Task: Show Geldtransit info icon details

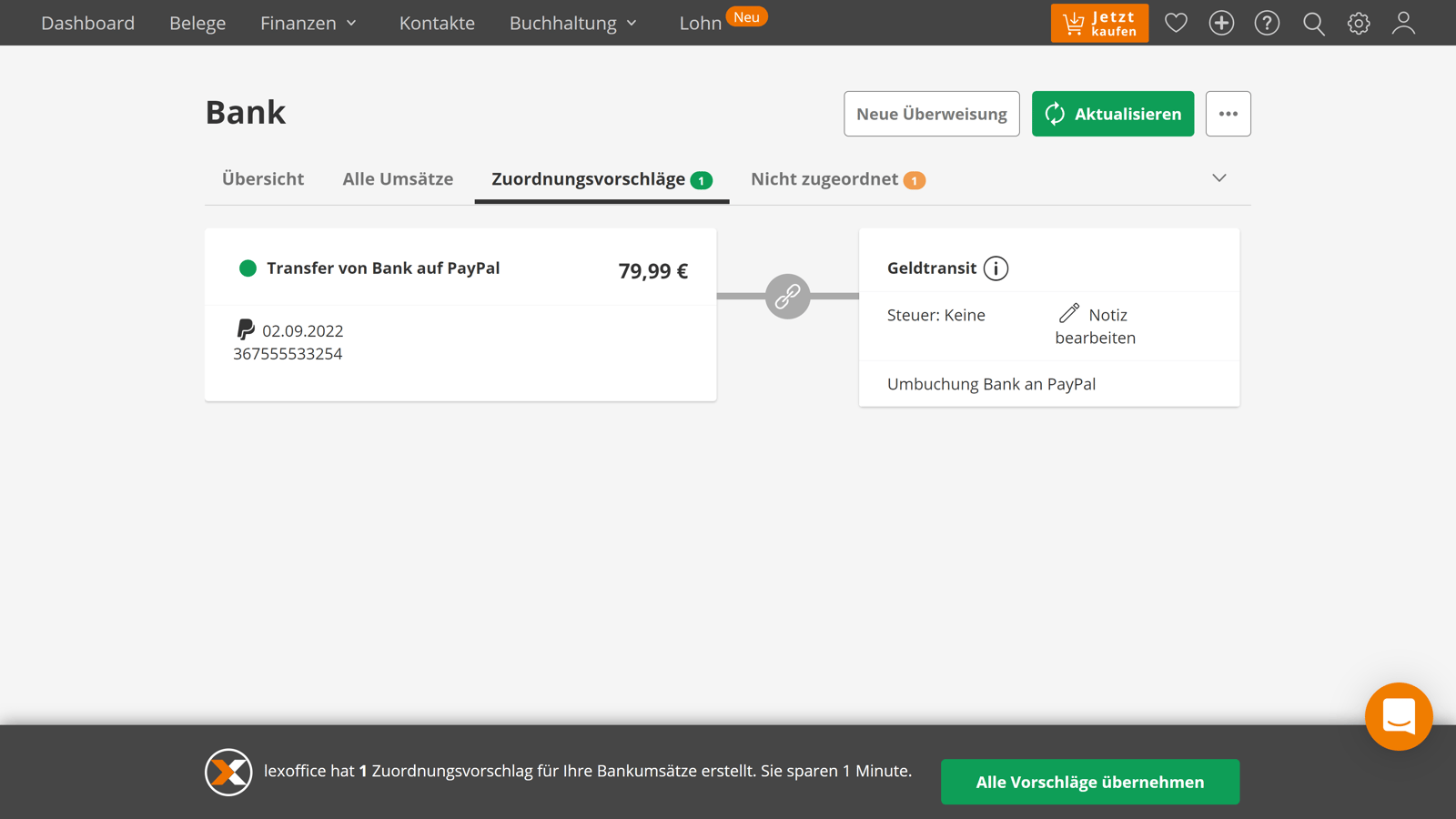Action: click(x=996, y=268)
